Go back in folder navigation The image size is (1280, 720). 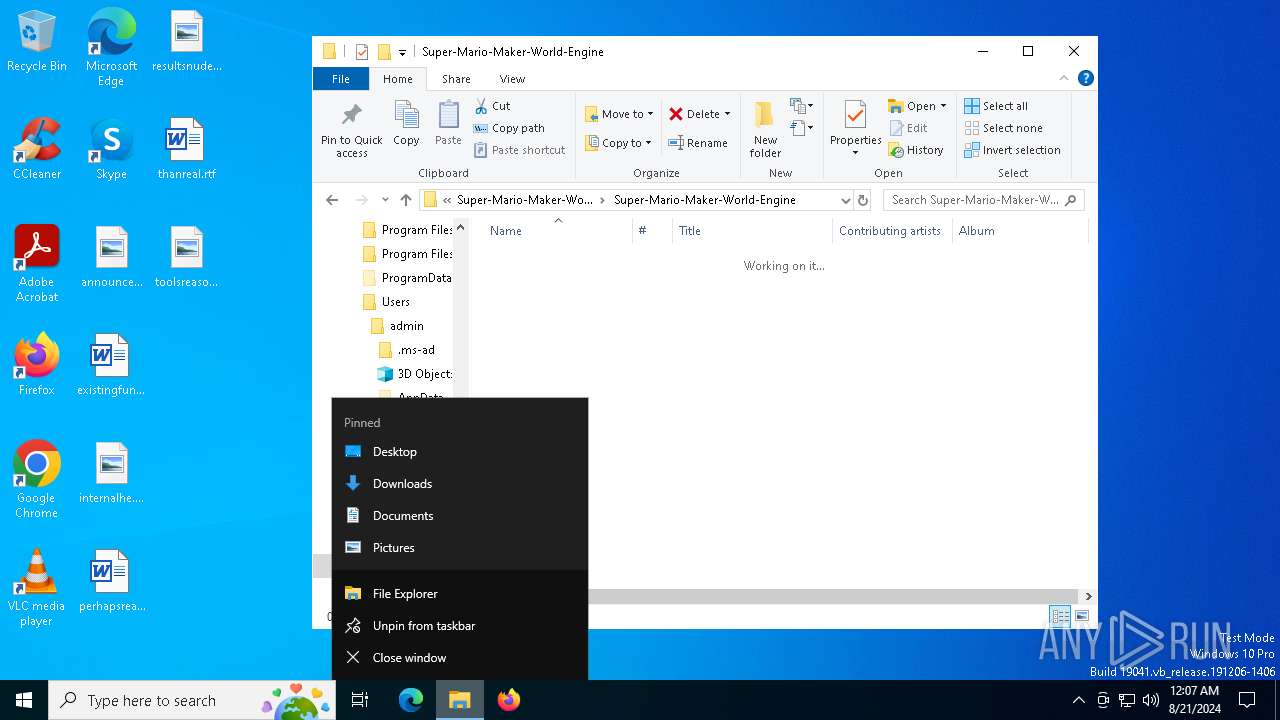(x=332, y=200)
